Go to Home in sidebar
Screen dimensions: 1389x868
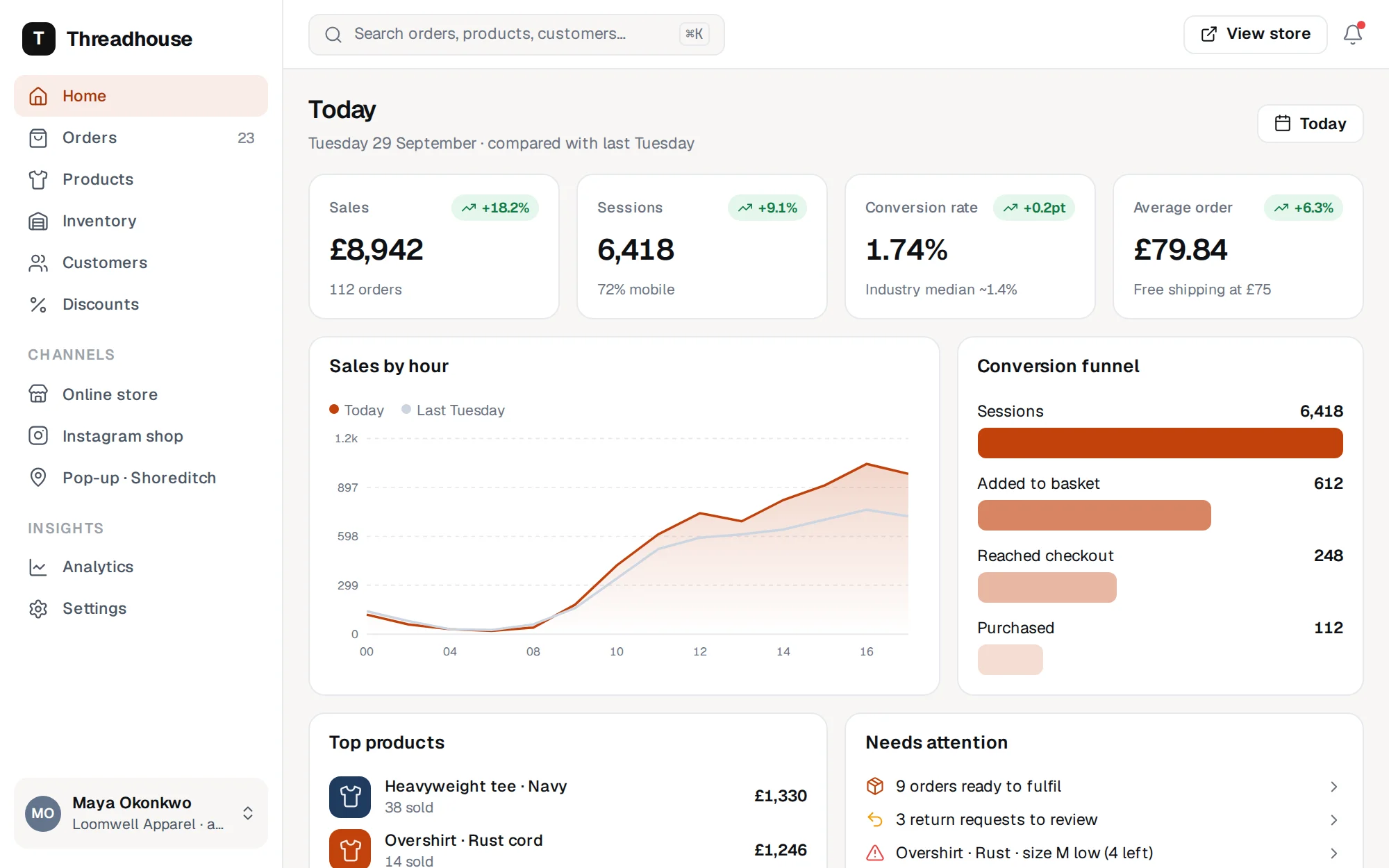141,96
